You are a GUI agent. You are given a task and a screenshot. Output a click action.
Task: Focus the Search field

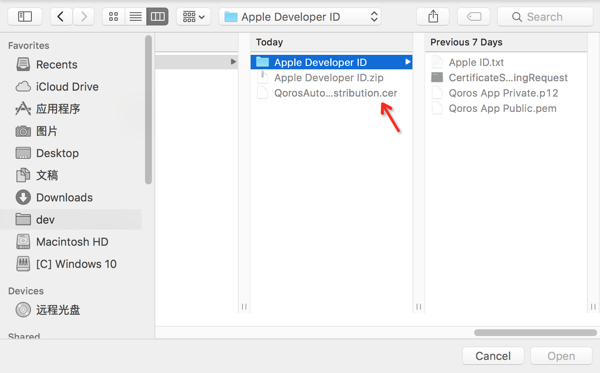(545, 16)
